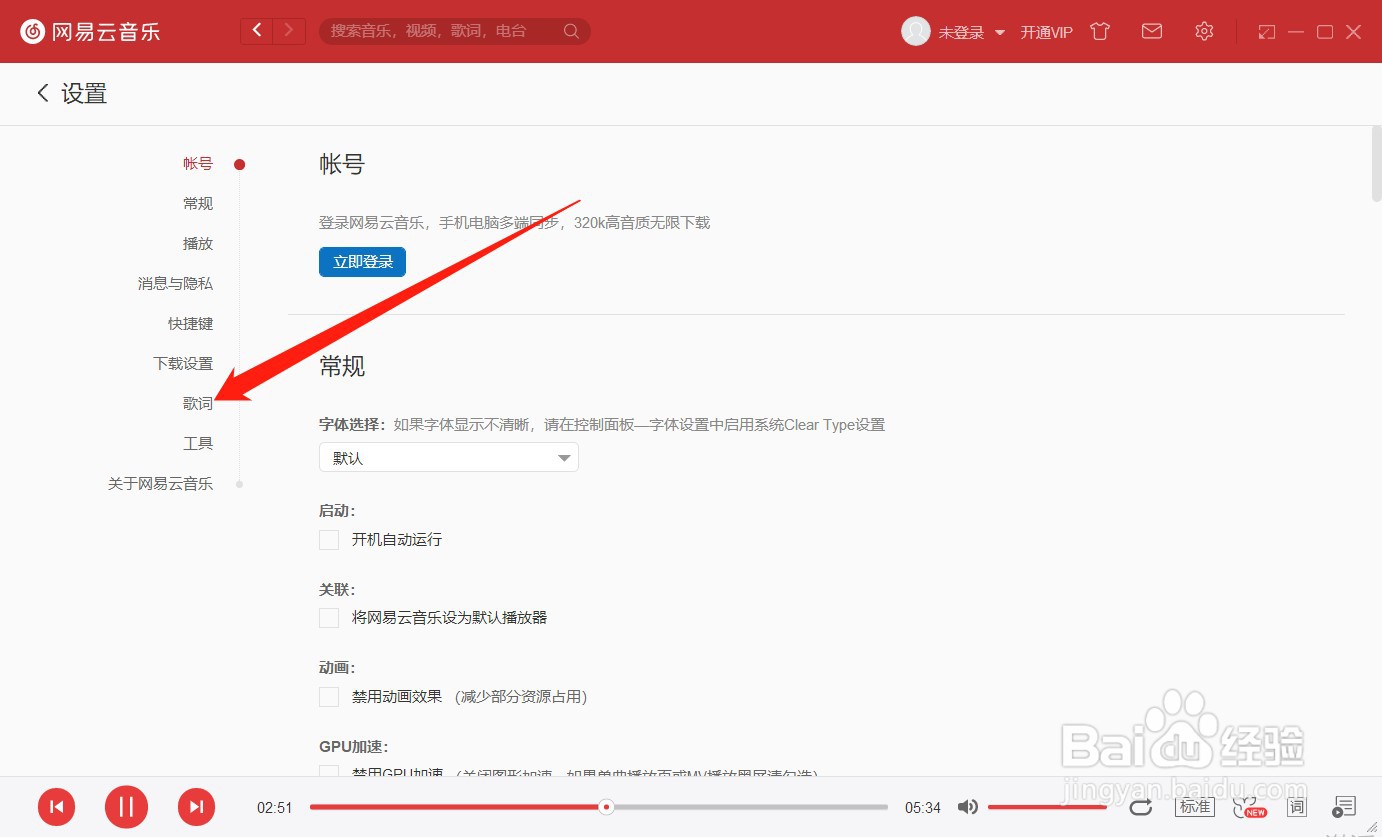Open the theme skin selector icon
Viewport: 1382px width, 837px height.
(x=1099, y=31)
